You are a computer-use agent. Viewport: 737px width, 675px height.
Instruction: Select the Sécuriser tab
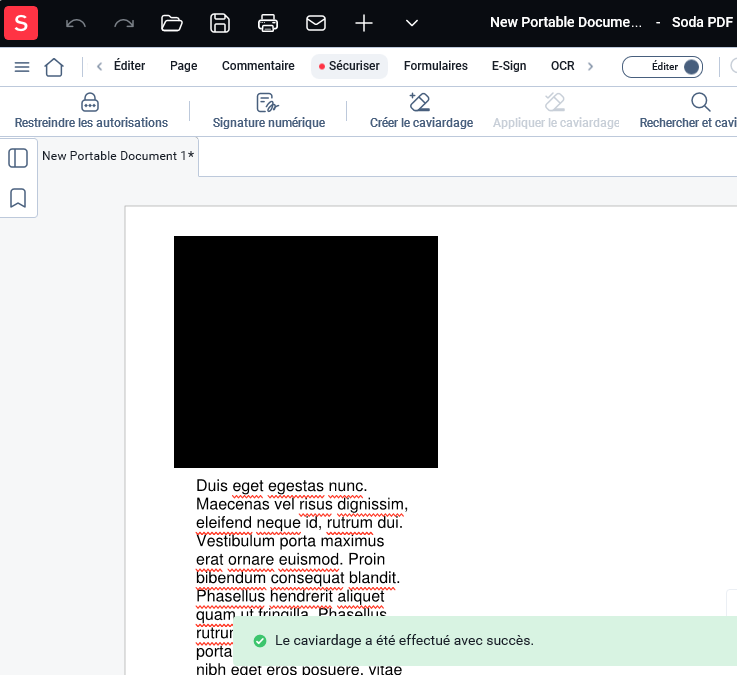pos(349,66)
